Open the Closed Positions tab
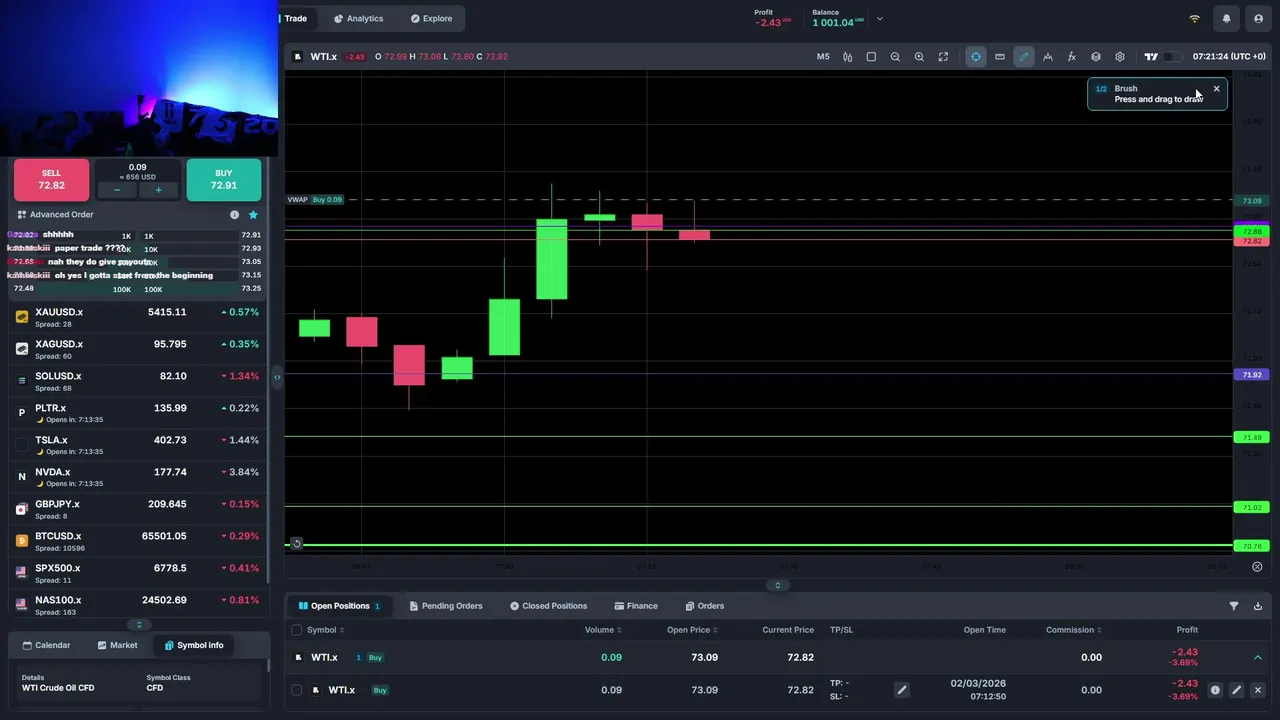Screen dimensions: 1280x720 (548, 606)
